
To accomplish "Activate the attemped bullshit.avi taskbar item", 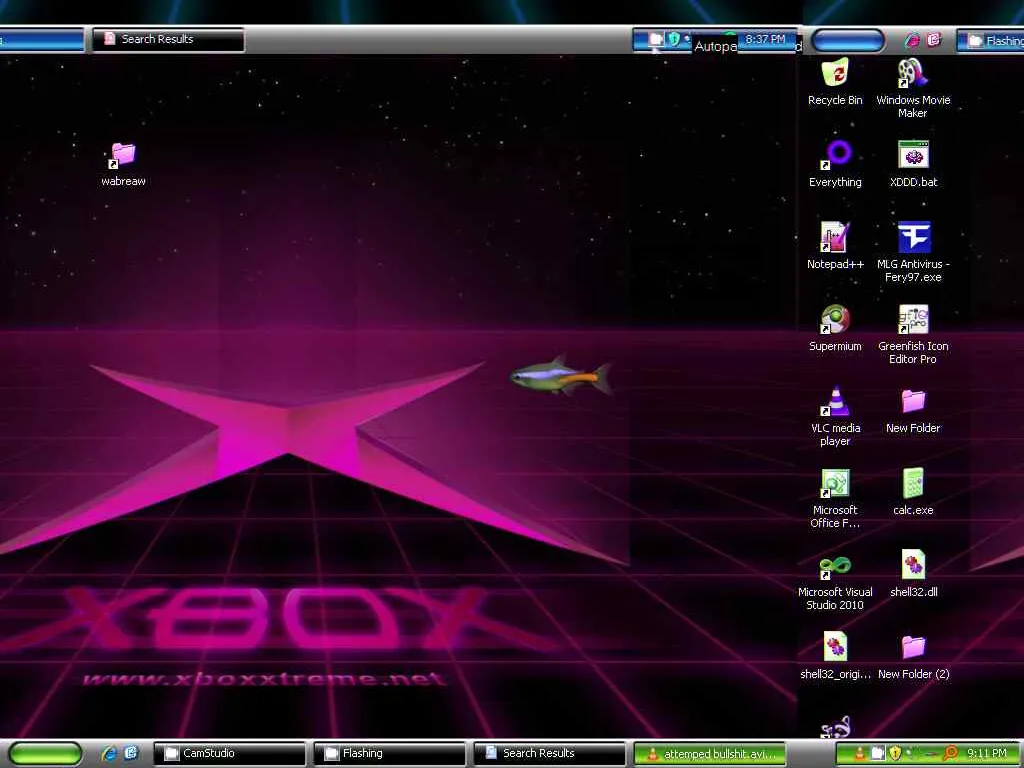I will [x=709, y=754].
